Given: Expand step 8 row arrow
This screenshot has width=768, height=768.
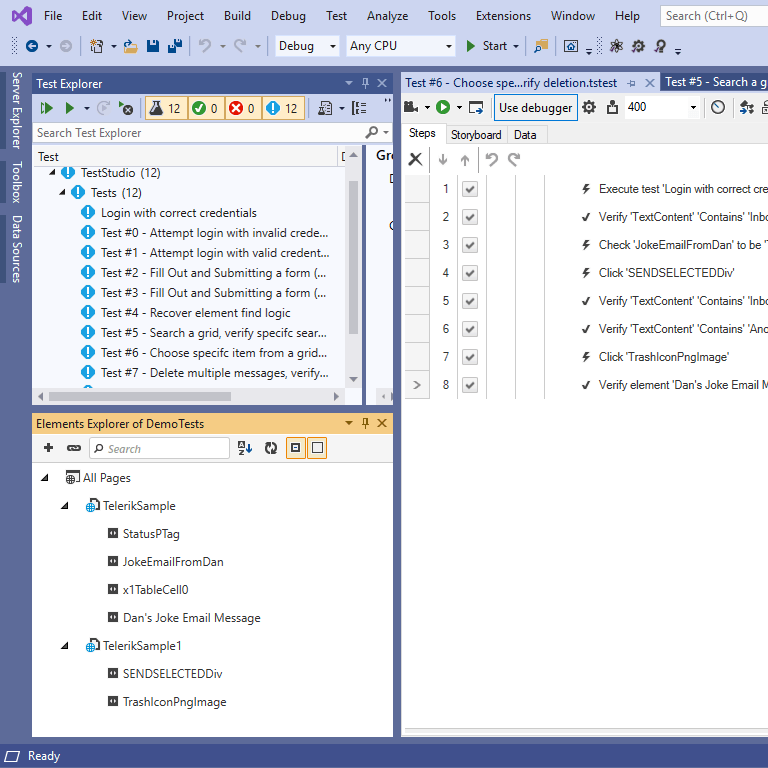Looking at the screenshot, I should pos(417,385).
